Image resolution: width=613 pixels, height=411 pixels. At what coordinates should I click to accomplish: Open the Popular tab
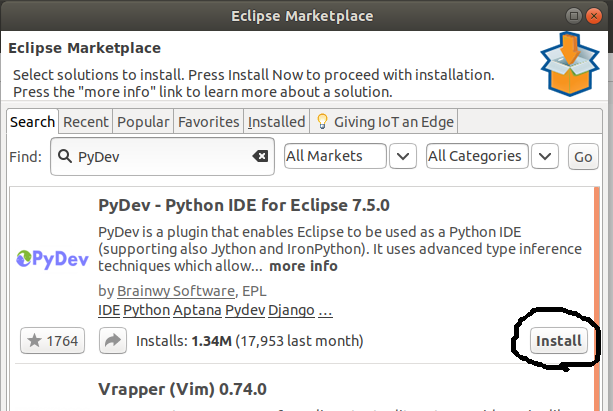pos(143,122)
